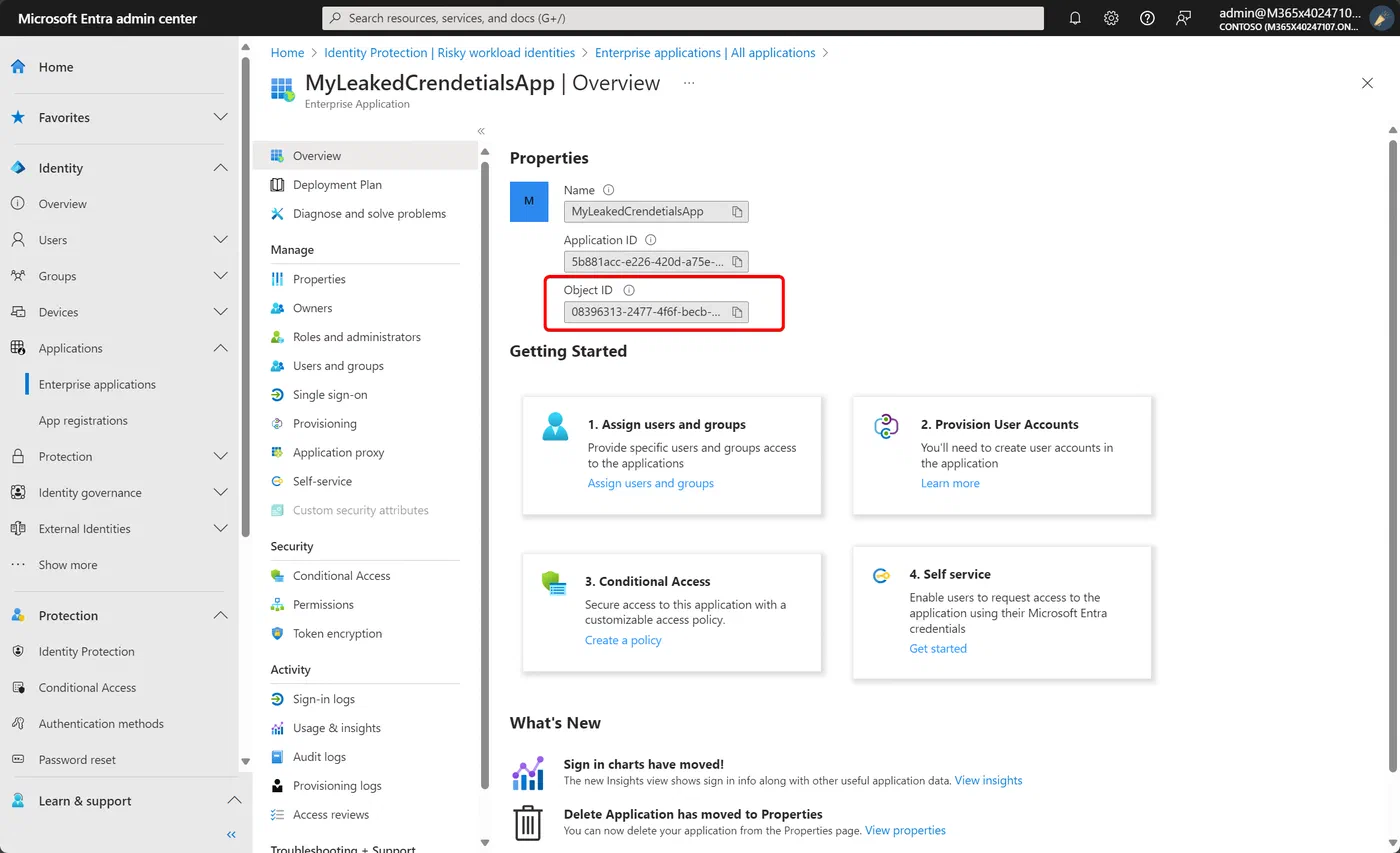
Task: Copy the application Name value
Action: pos(737,212)
